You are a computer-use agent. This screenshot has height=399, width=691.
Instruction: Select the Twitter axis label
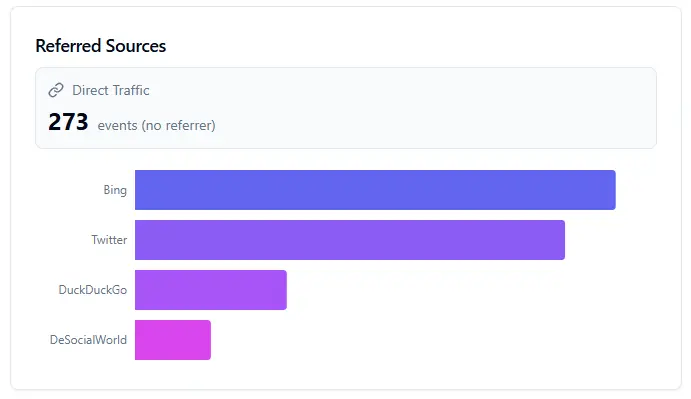[109, 240]
